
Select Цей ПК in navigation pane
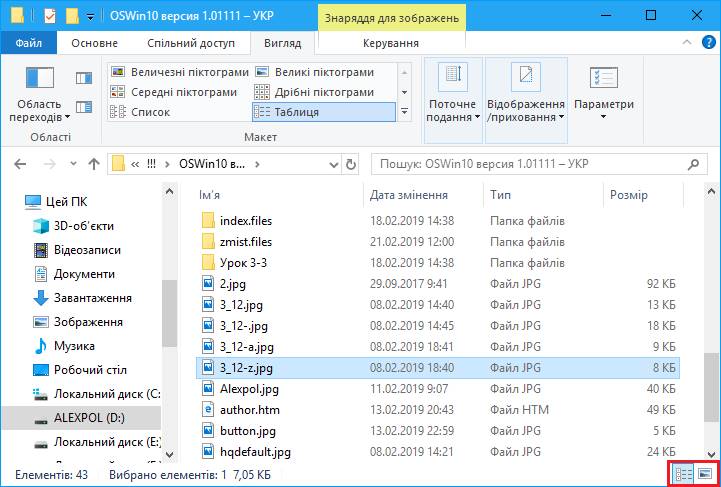click(x=56, y=202)
